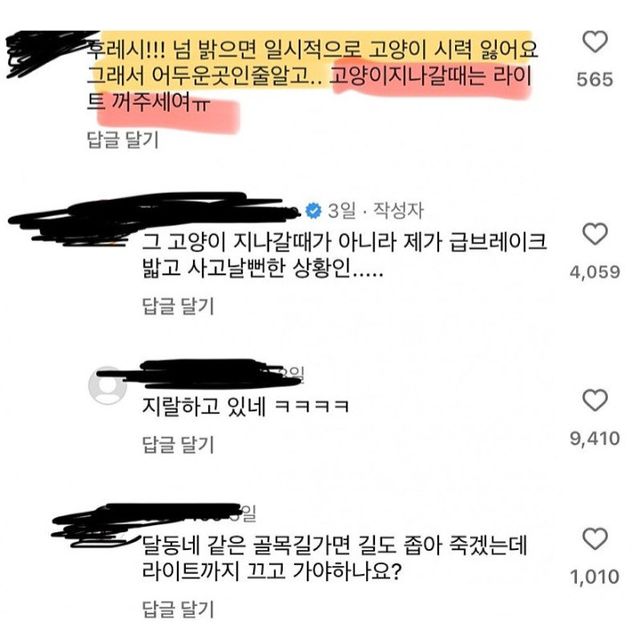This screenshot has height=637, width=640.
Task: Click 답글 달기 below the 라이트까지 끄고 comment
Action: pyautogui.click(x=178, y=609)
